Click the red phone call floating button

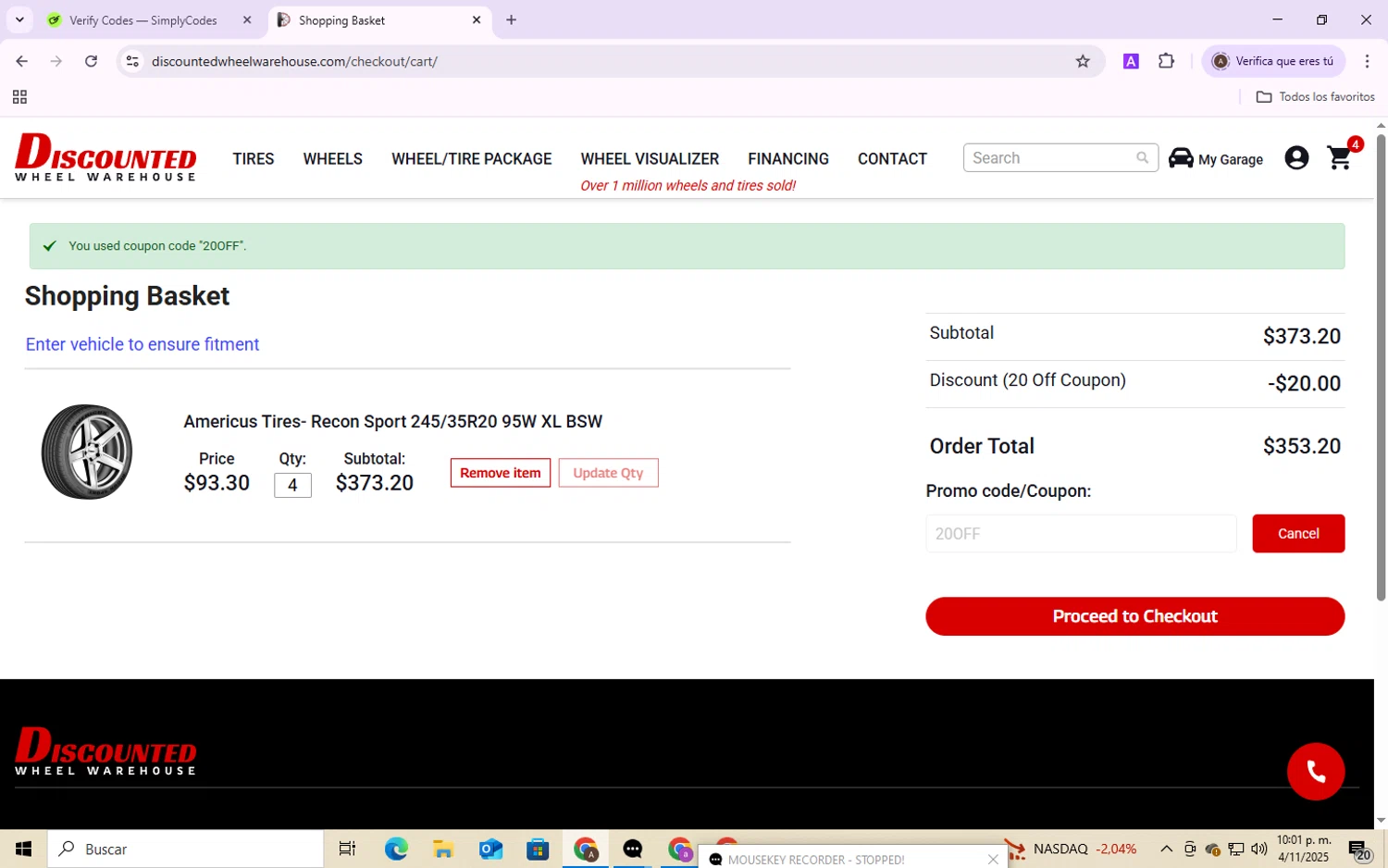click(x=1315, y=771)
